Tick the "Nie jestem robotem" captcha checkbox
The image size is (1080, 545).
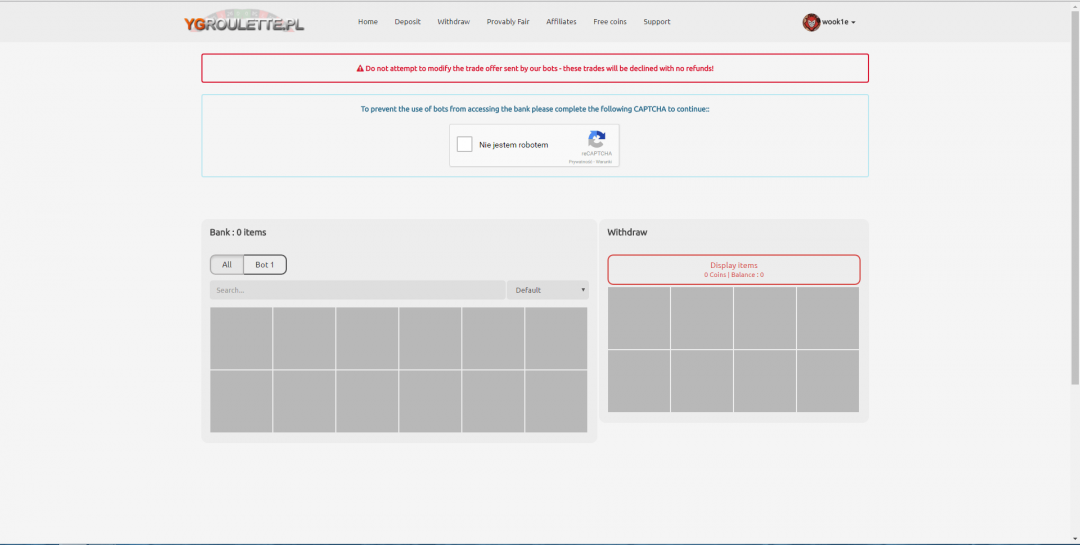tap(464, 145)
